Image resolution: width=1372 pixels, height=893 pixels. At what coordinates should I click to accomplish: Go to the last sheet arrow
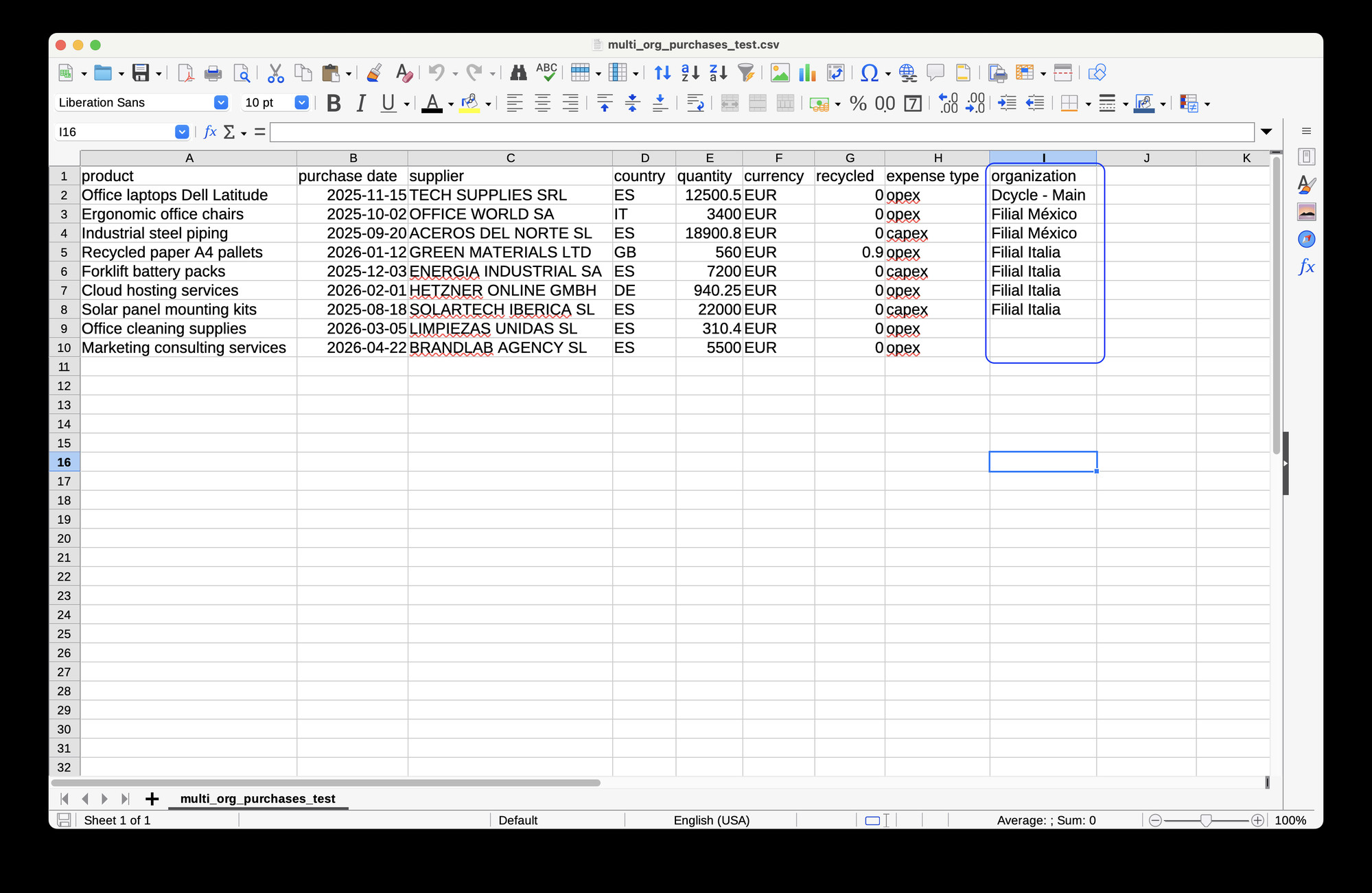click(x=125, y=798)
